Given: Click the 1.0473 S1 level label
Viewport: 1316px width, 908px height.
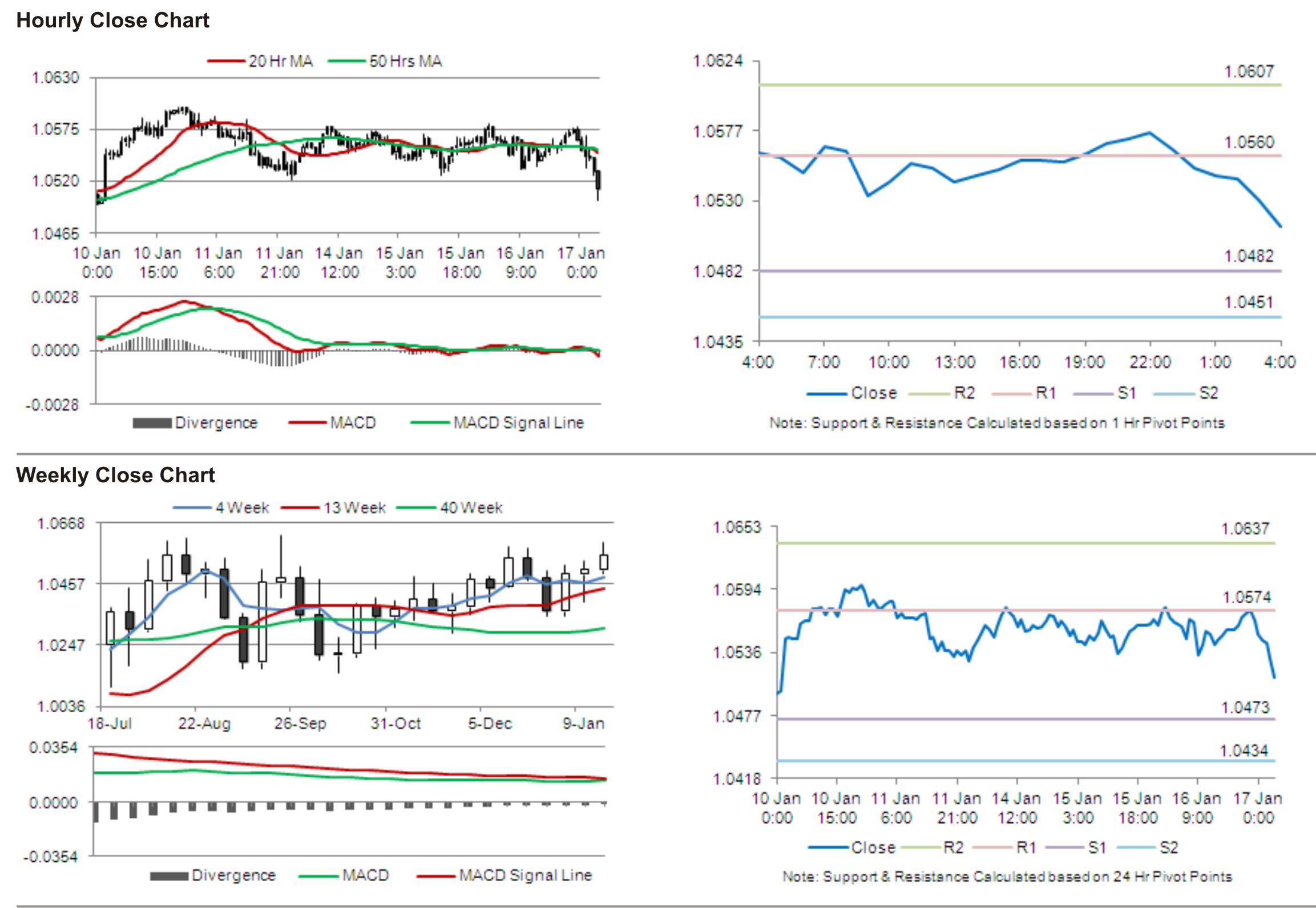Looking at the screenshot, I should tap(1245, 707).
